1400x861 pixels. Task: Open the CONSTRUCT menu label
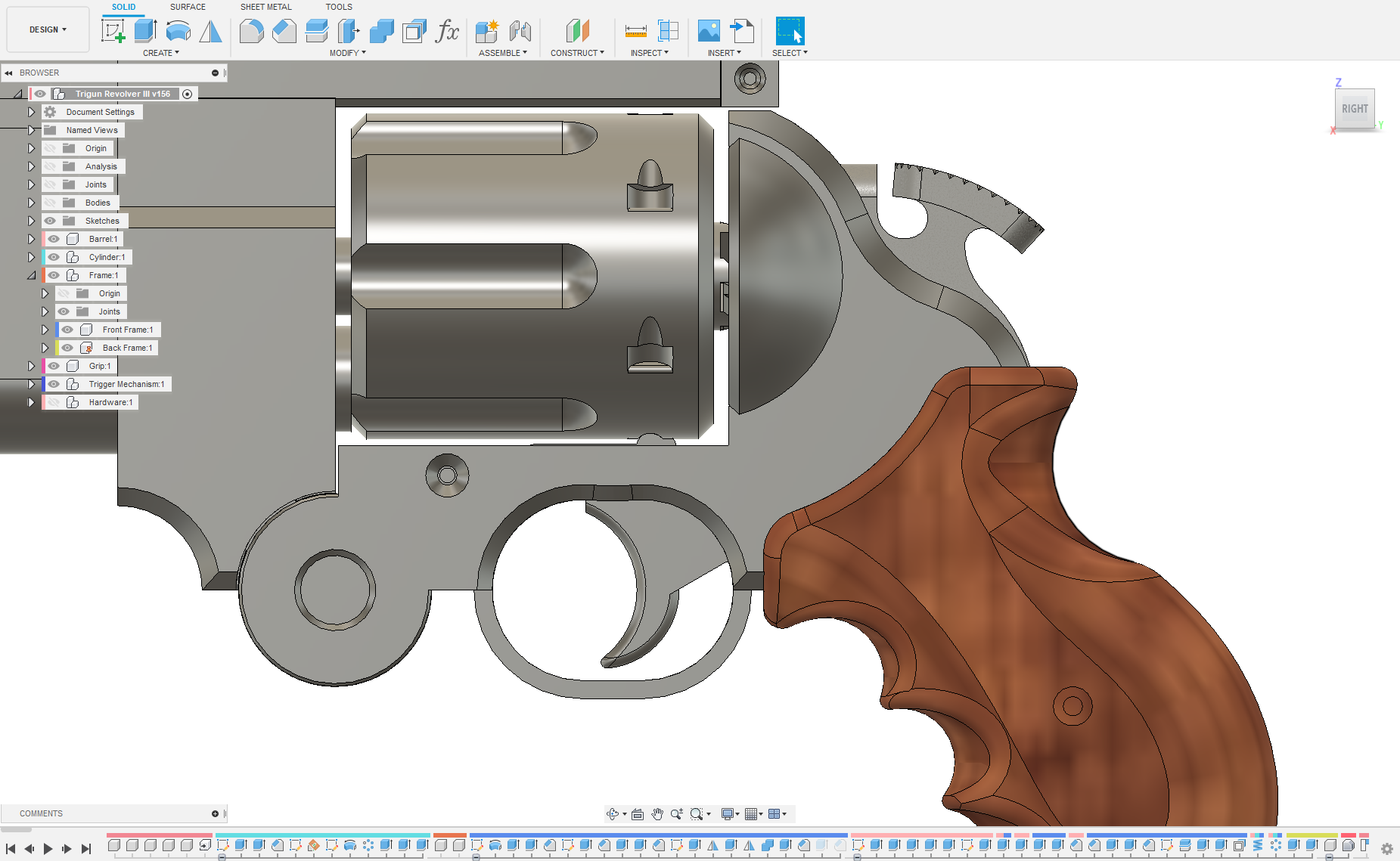(576, 53)
